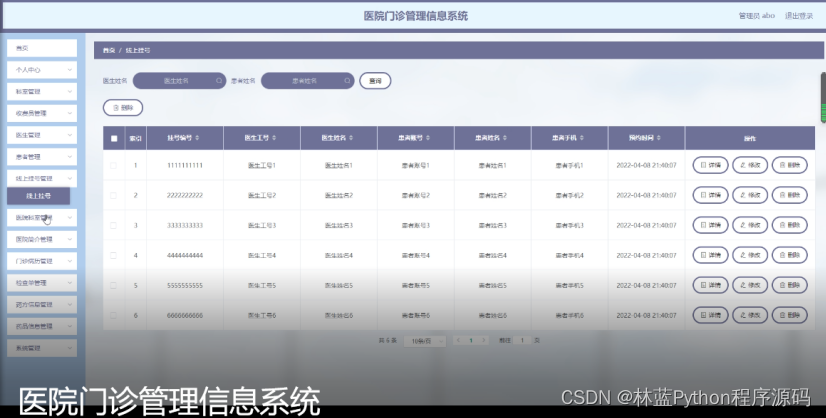Edit row 1111111111 with 修改
The image size is (826, 418).
[x=750, y=166]
